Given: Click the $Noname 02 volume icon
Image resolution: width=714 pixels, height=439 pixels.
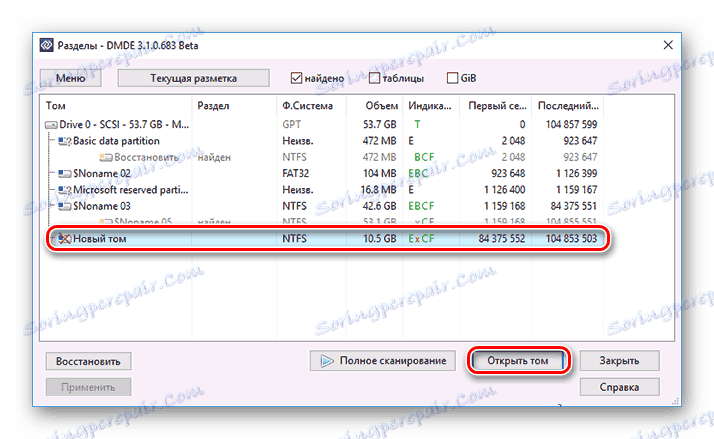Looking at the screenshot, I should click(x=64, y=174).
